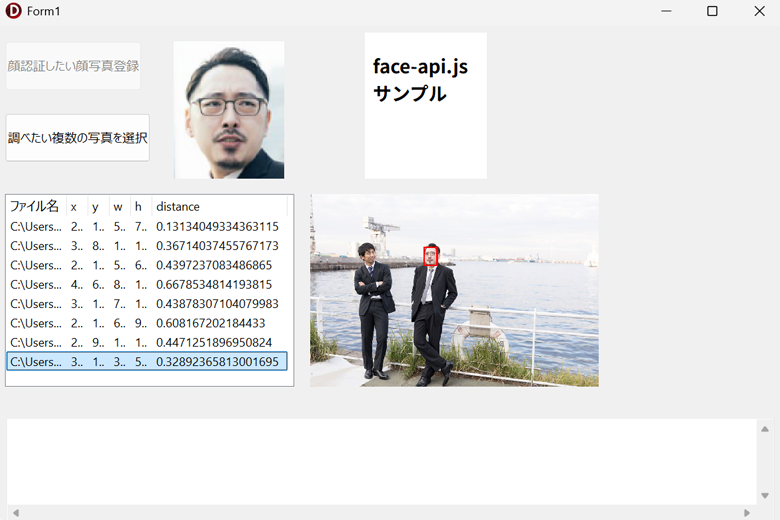Click the y column header
The width and height of the screenshot is (780, 520).
point(98,207)
